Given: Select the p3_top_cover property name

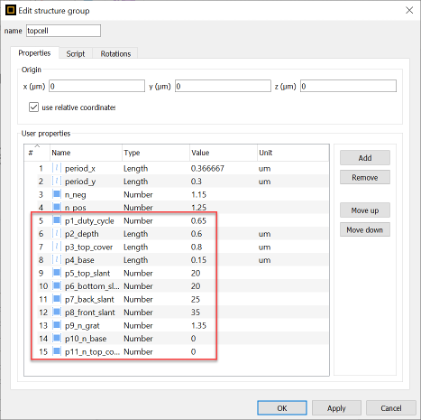Looking at the screenshot, I should [x=89, y=247].
